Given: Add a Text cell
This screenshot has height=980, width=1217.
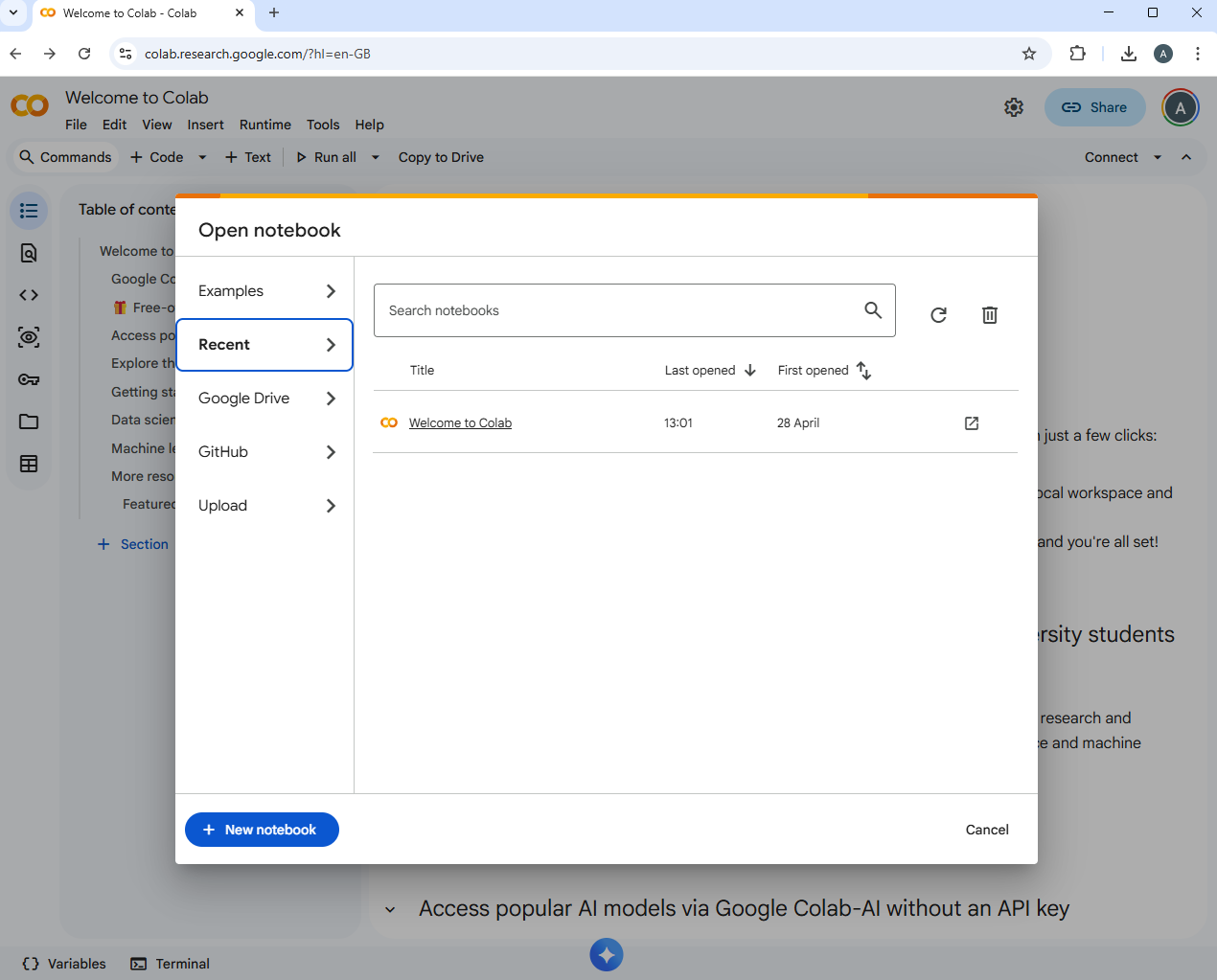Looking at the screenshot, I should coord(248,157).
